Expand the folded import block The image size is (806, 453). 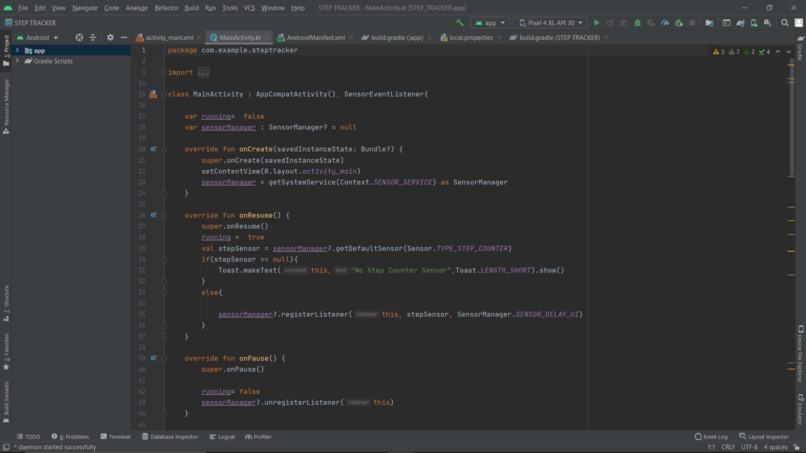[x=203, y=73]
